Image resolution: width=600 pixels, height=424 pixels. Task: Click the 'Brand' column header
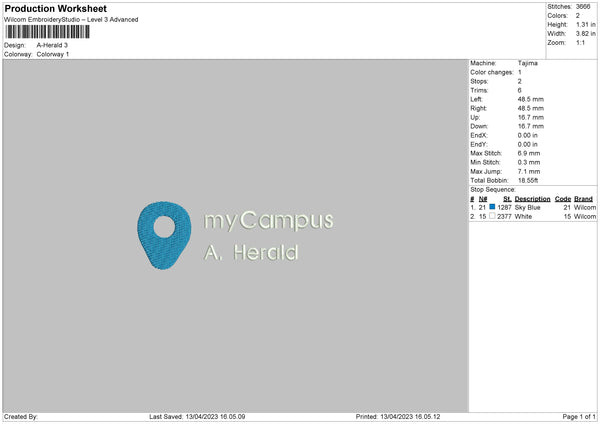(x=584, y=199)
